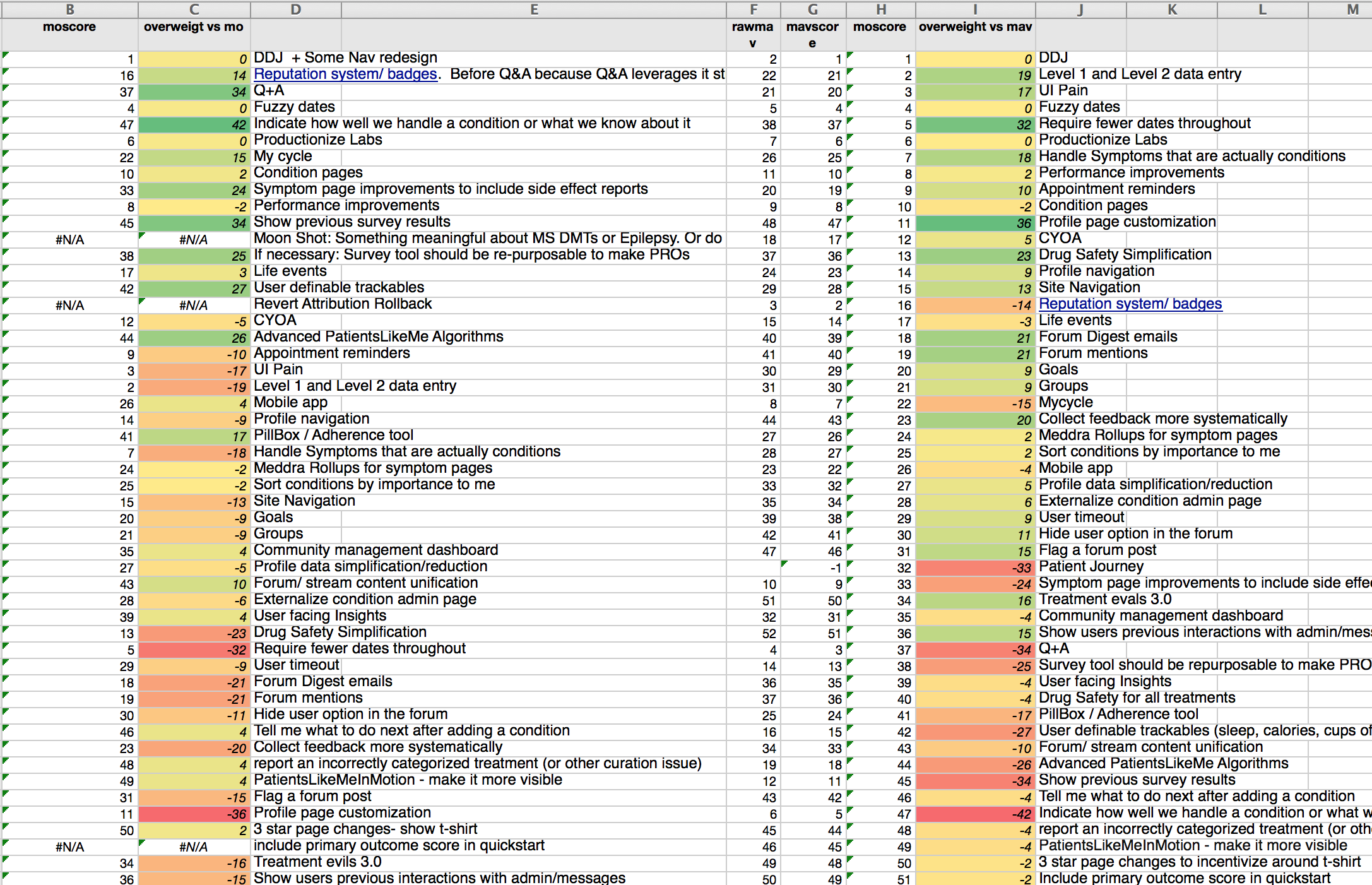
Task: Select column header B
Action: (69, 9)
